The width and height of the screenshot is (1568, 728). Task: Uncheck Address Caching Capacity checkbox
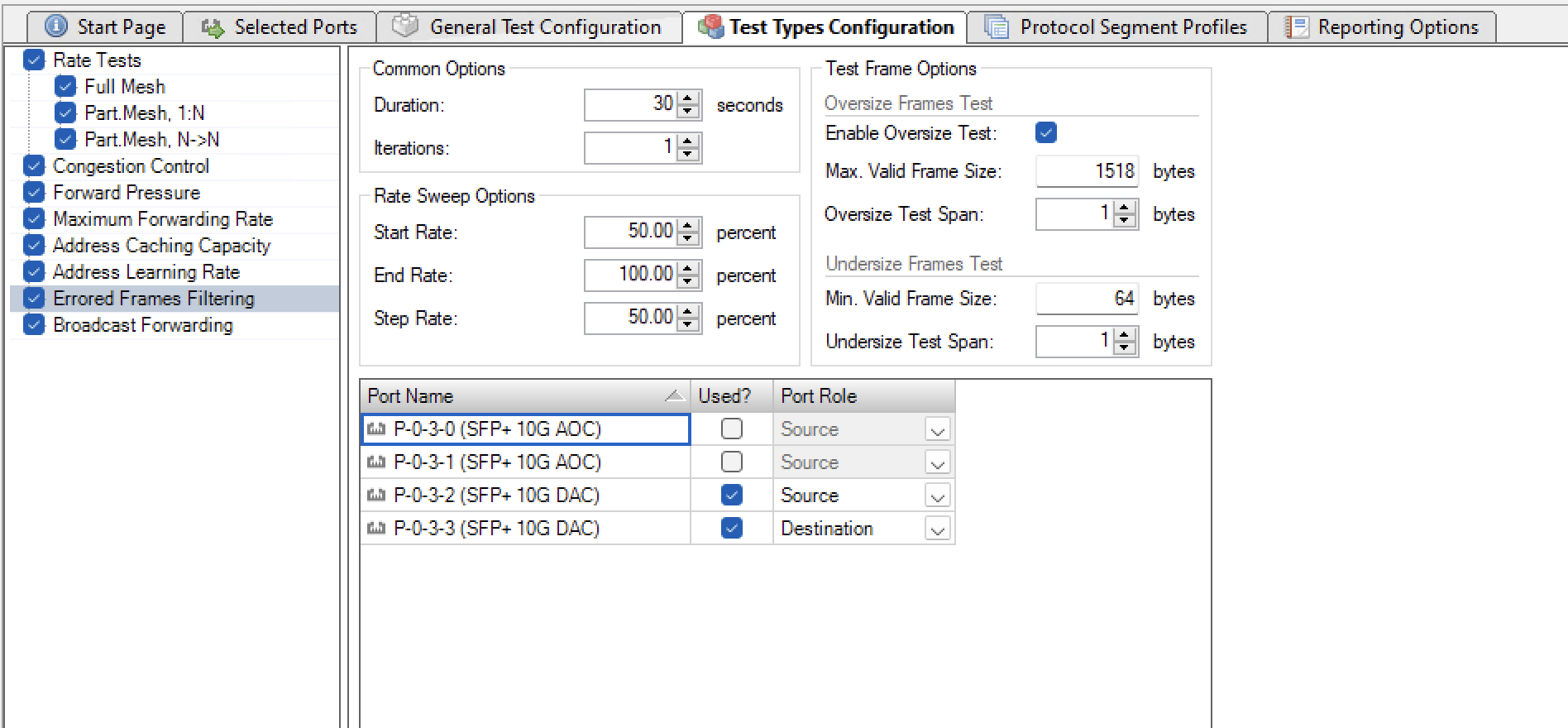coord(34,245)
